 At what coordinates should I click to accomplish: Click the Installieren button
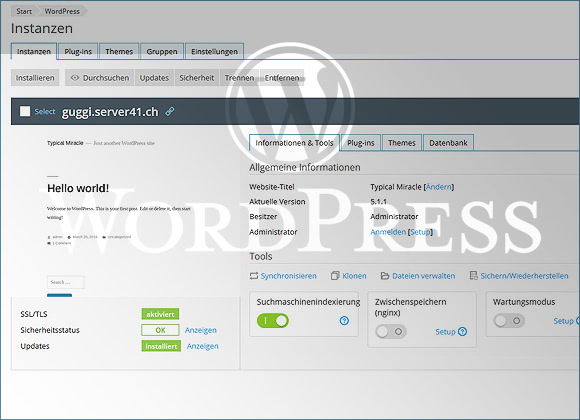pos(35,78)
